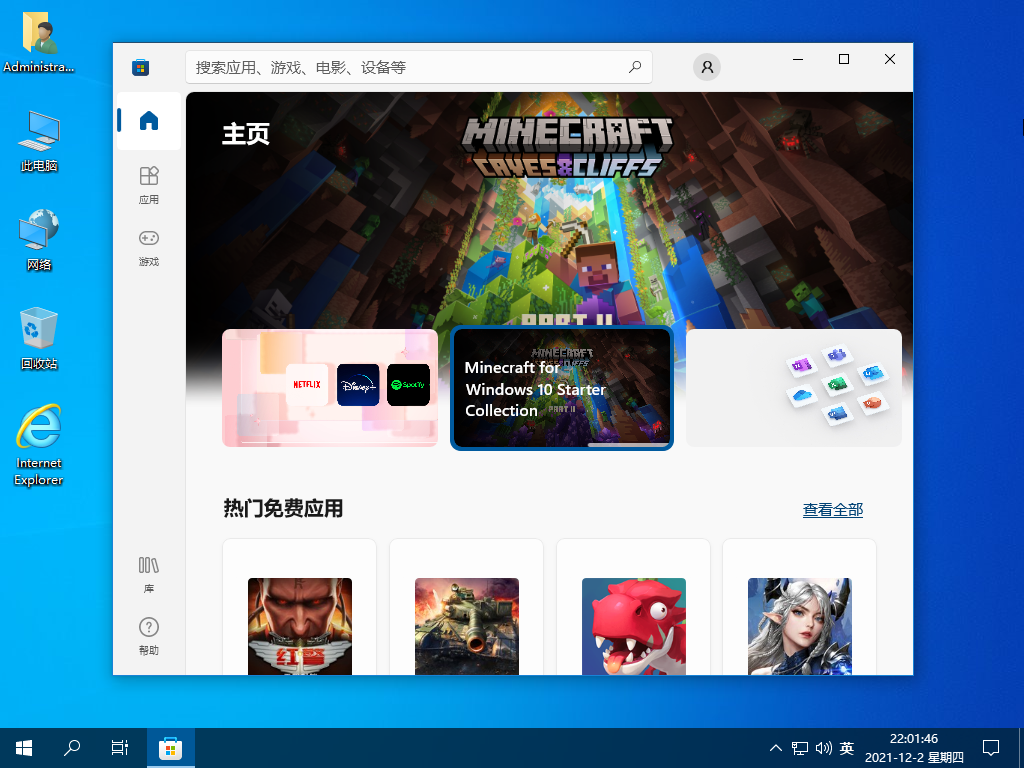The width and height of the screenshot is (1024, 768).
Task: Click the 查看全部 link
Action: pyautogui.click(x=833, y=510)
